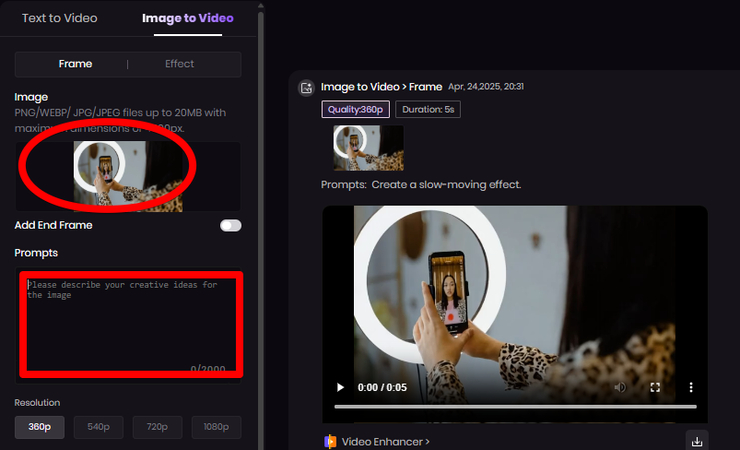
Task: Select 1080p resolution
Action: 216,427
